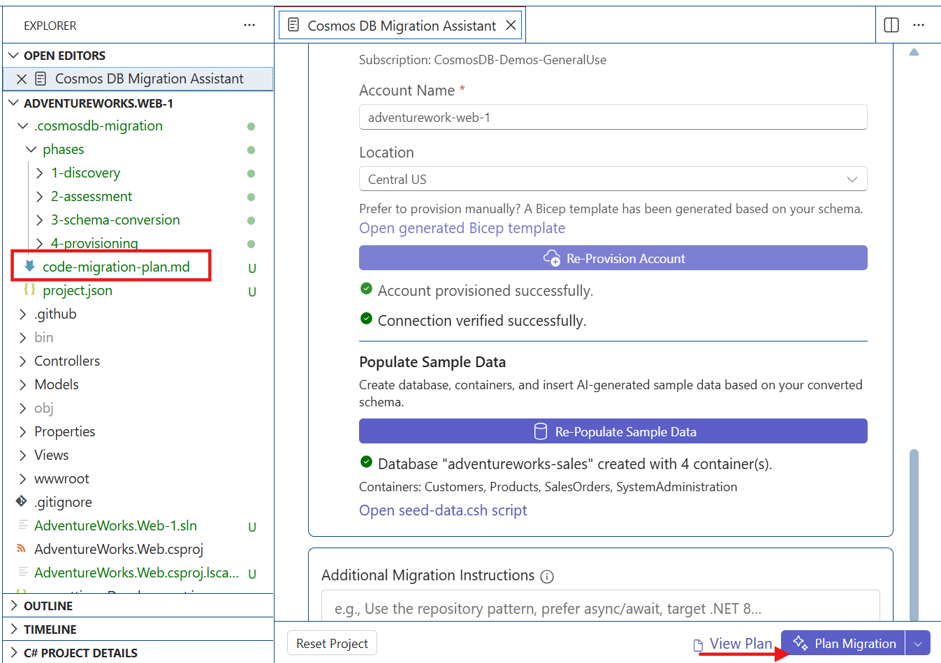Collapse the Open Editors section

point(14,55)
